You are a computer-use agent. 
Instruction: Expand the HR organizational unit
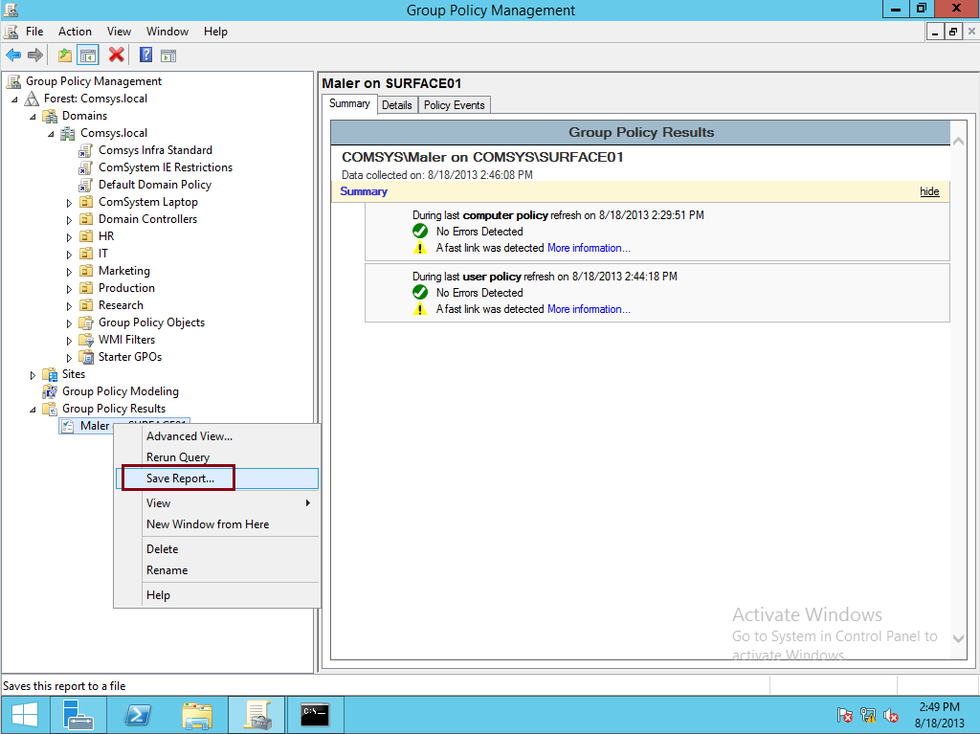click(x=69, y=237)
